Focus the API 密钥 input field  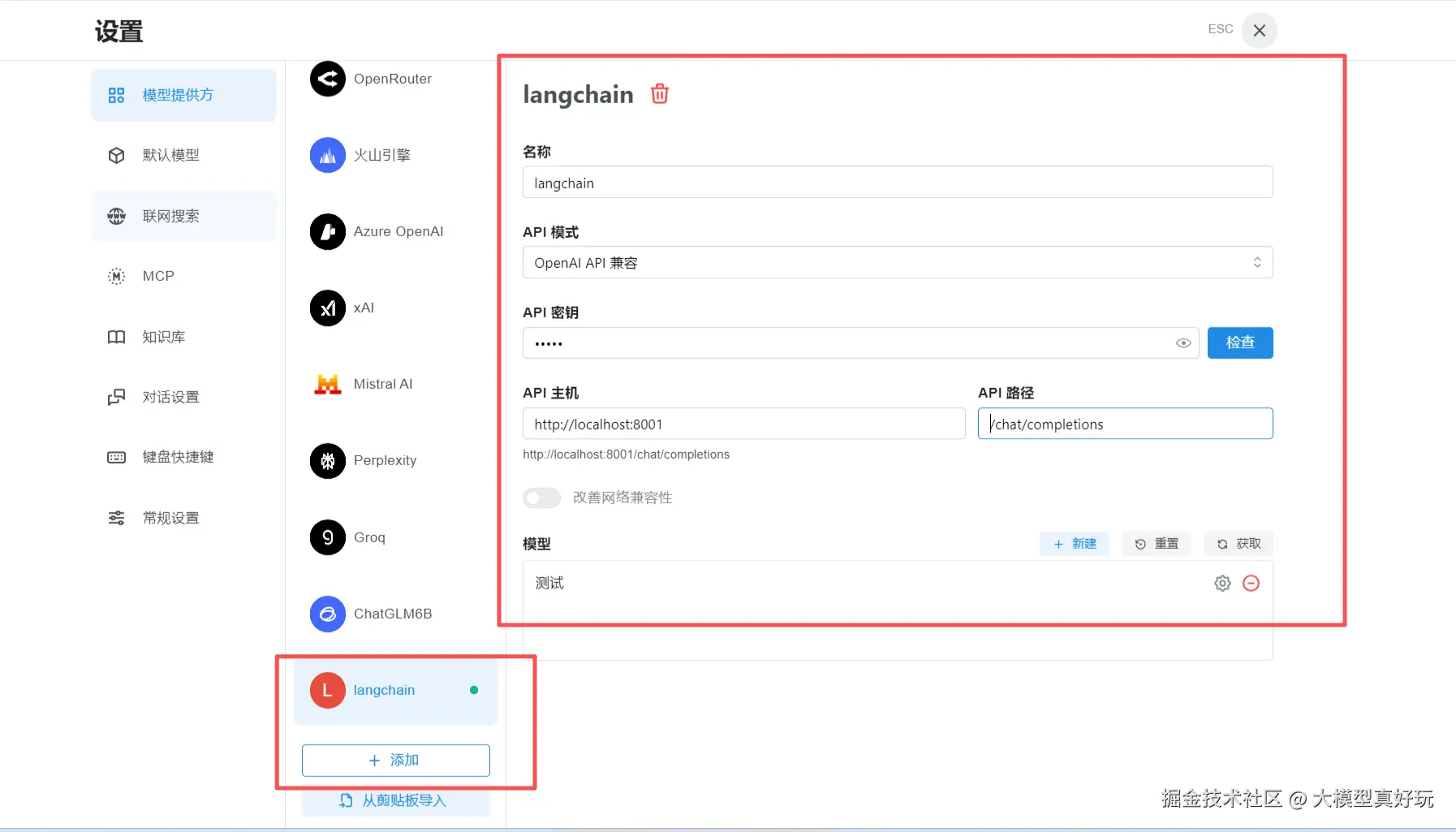(x=861, y=343)
